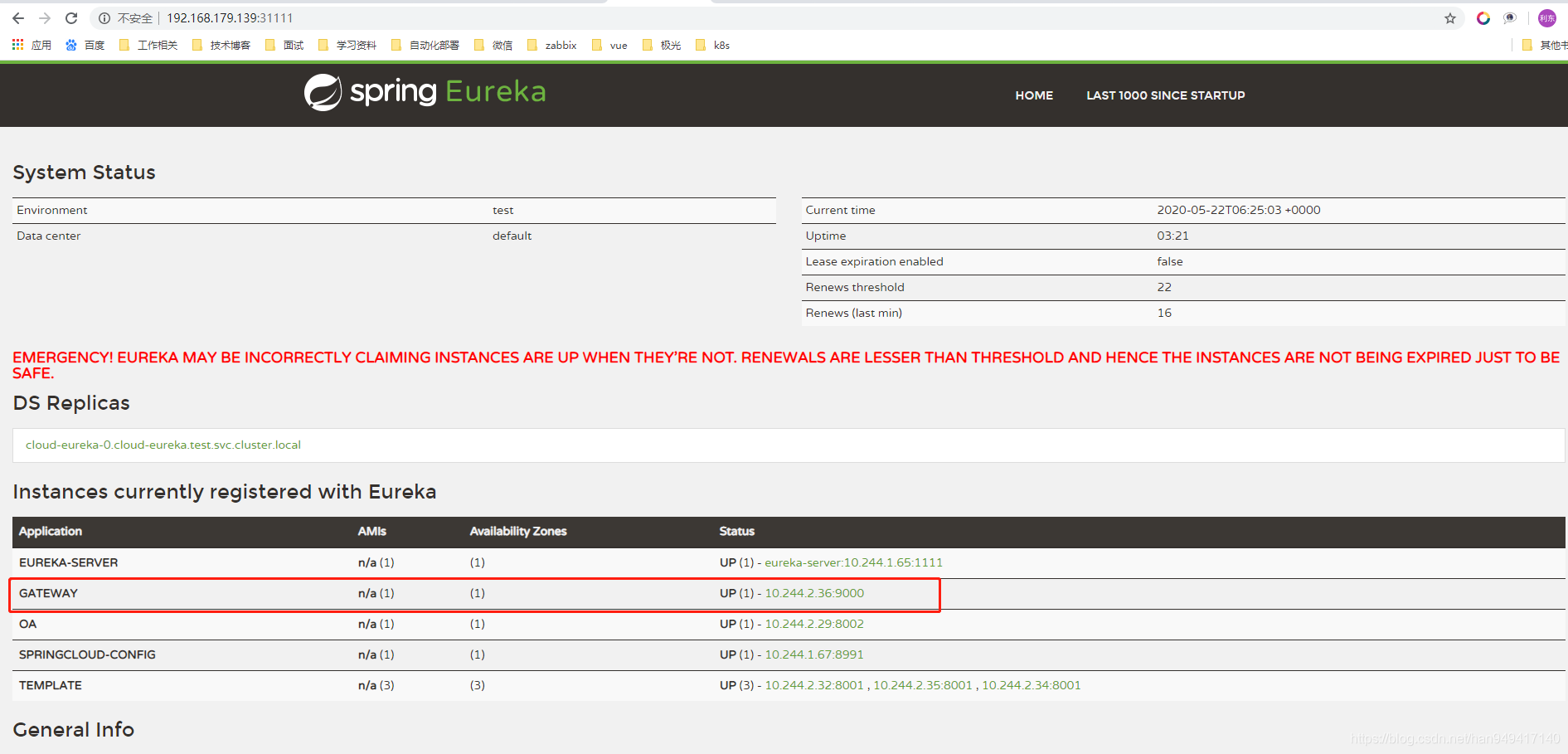Viewport: 1568px width, 754px height.
Task: Open the 工作相关 bookmark folder
Action: click(x=148, y=45)
